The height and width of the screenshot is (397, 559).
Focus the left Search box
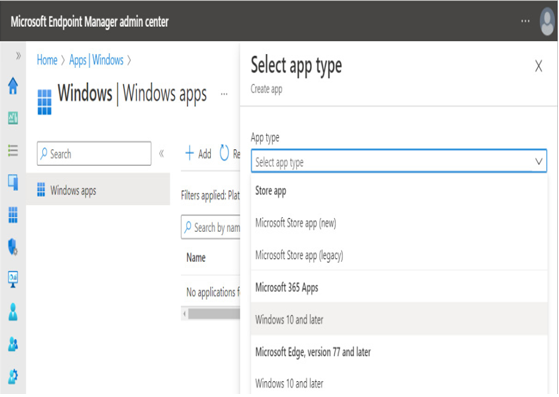94,154
